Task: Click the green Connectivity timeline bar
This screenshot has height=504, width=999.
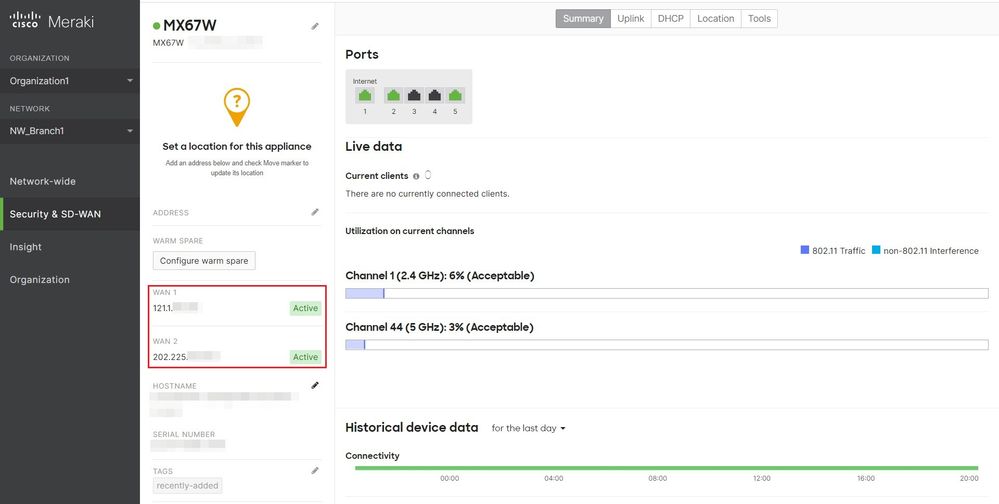Action: (x=666, y=467)
